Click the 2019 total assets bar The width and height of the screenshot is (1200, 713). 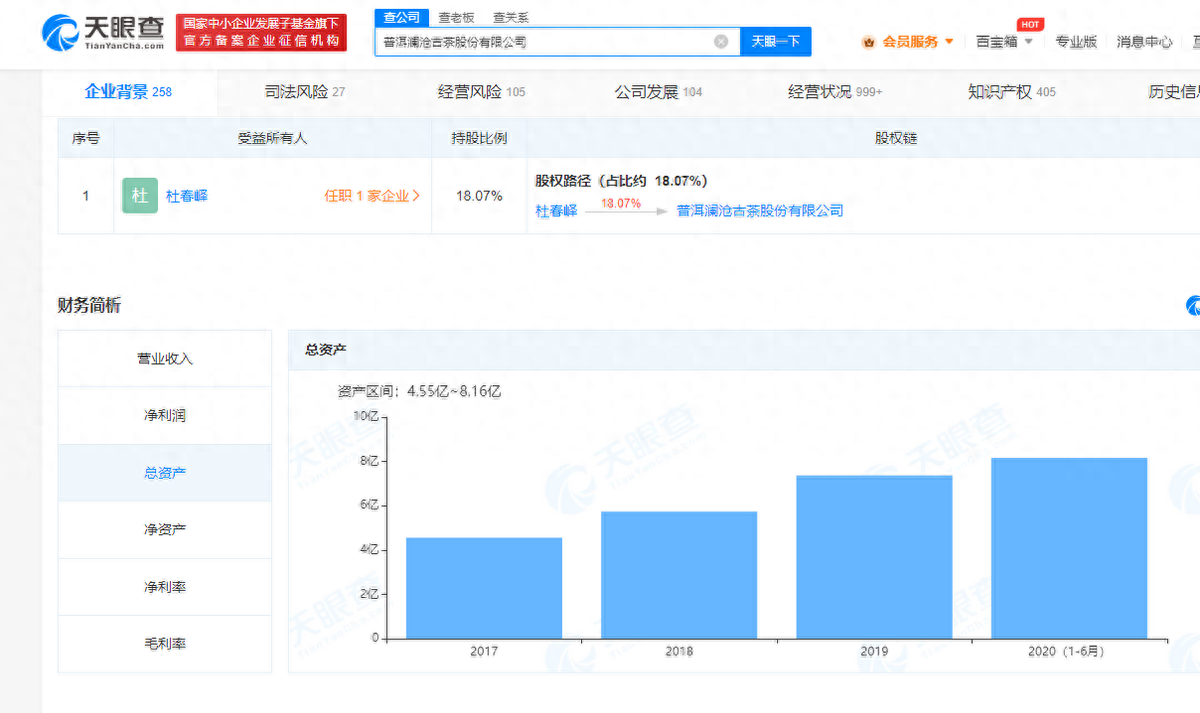pyautogui.click(x=874, y=556)
